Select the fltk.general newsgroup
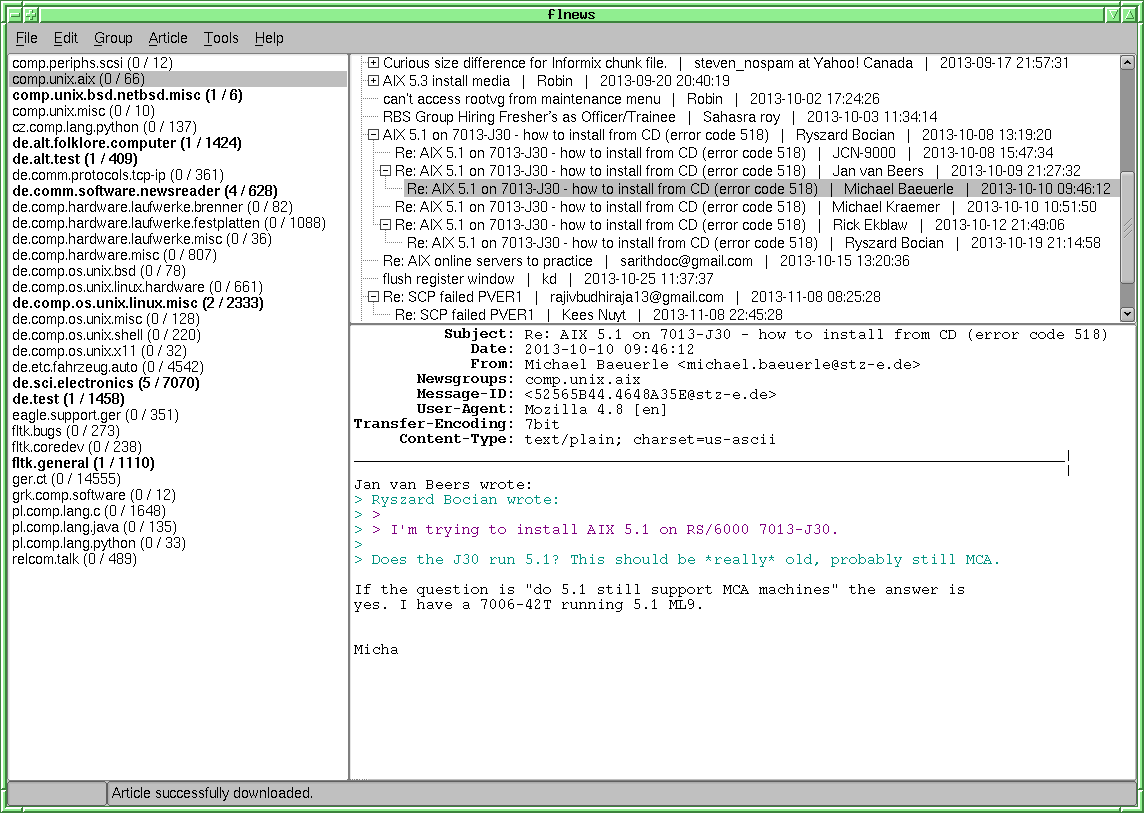1144x813 pixels. point(83,463)
